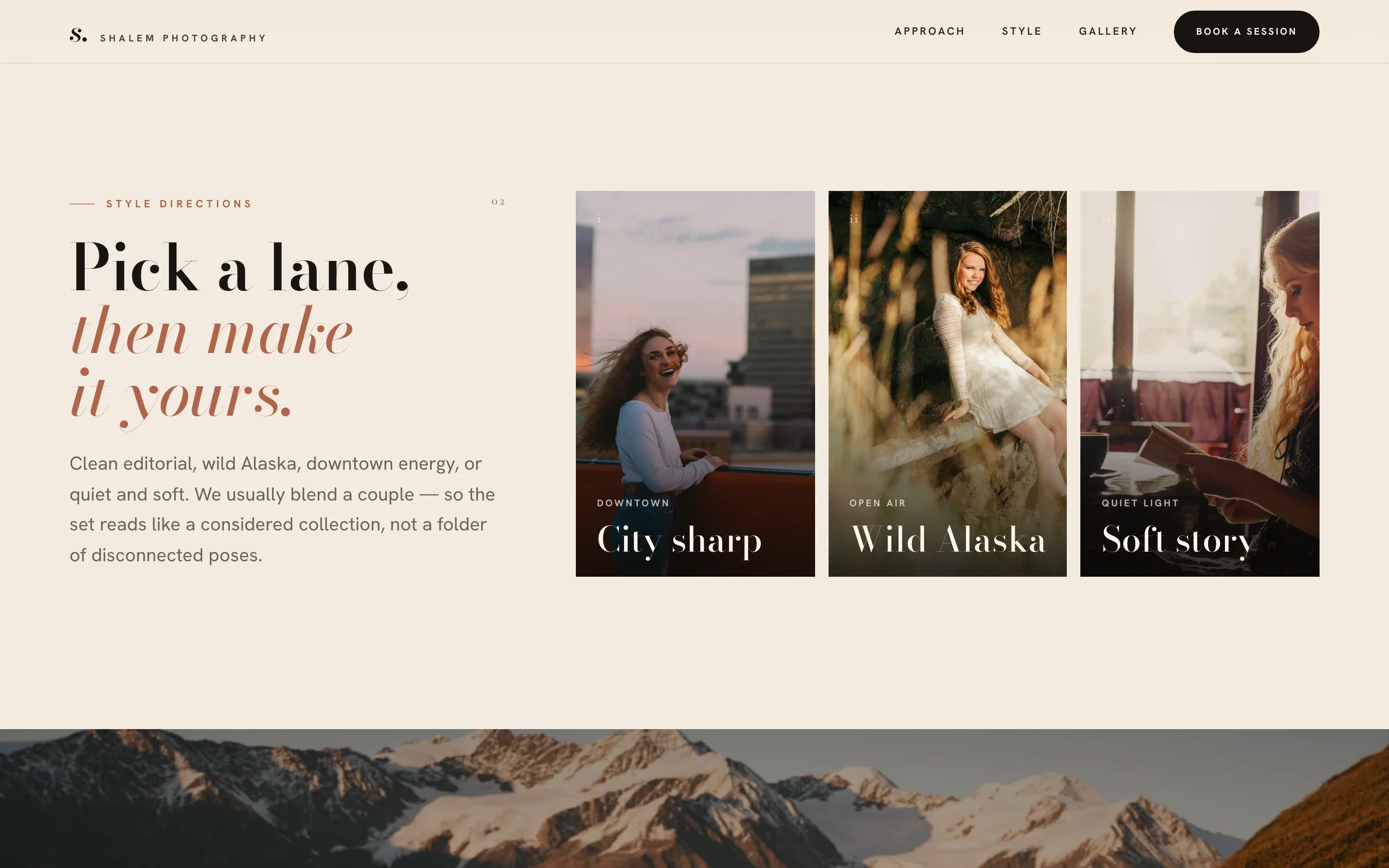This screenshot has width=1389, height=868.
Task: Click the mountain landscape banner image
Action: [x=694, y=799]
